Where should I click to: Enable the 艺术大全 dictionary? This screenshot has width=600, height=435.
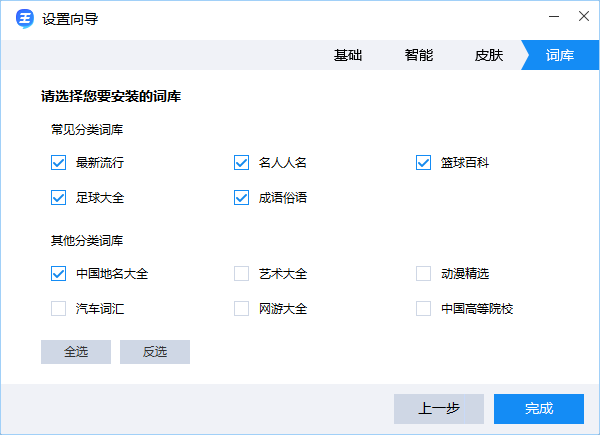pyautogui.click(x=241, y=273)
